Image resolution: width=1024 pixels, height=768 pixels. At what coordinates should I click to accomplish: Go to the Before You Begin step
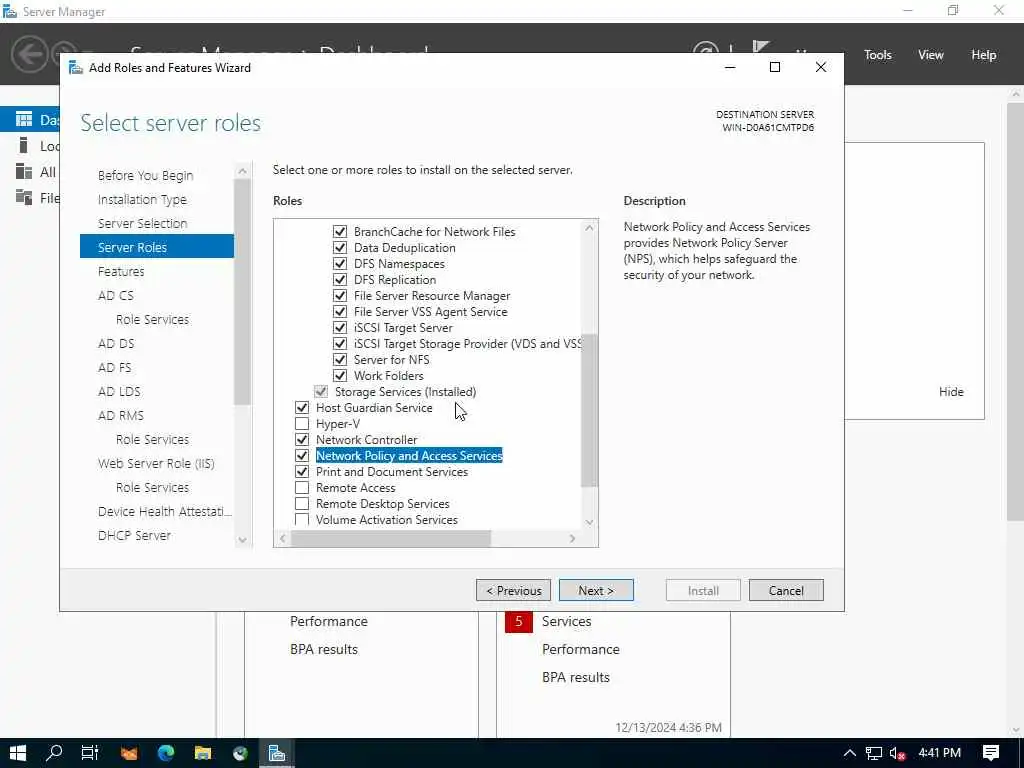(146, 175)
